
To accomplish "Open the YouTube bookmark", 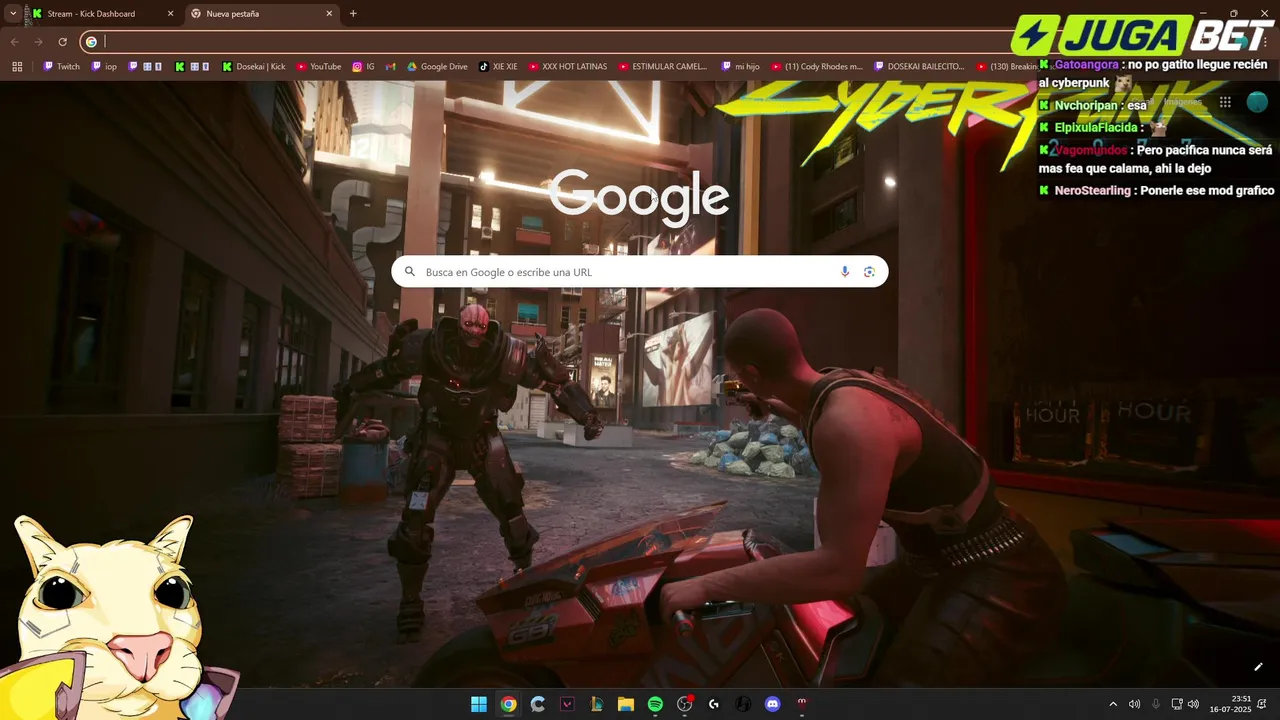I will [318, 67].
